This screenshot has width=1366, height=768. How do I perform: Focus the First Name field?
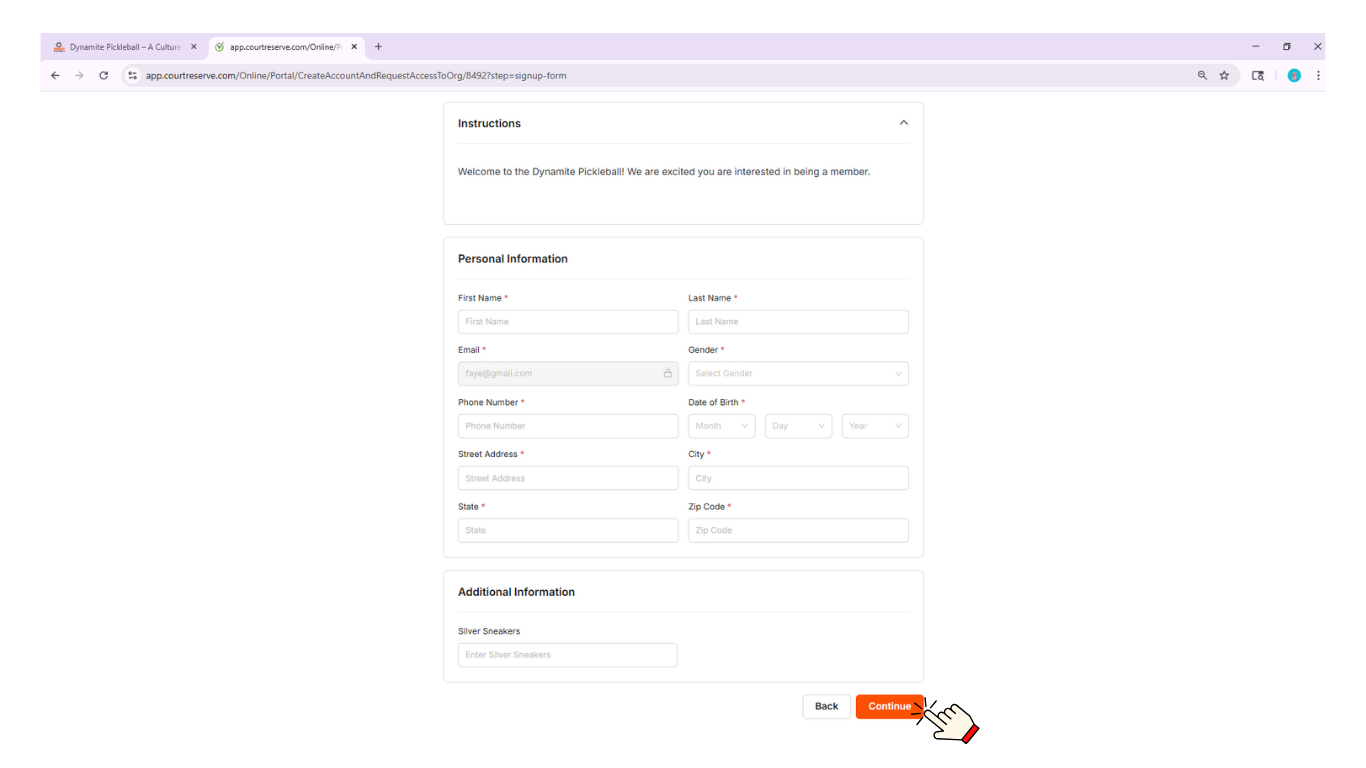568,322
